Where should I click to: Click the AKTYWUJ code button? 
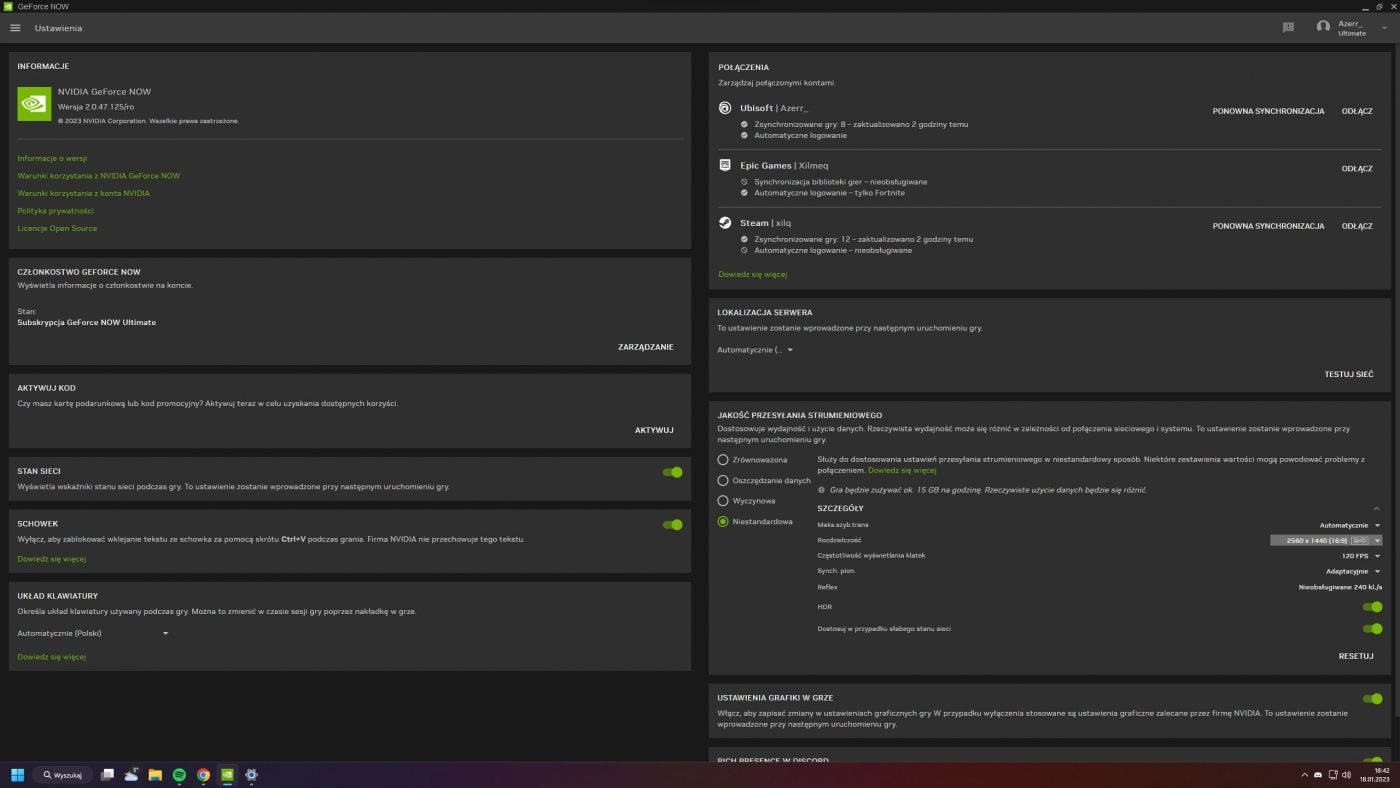(x=654, y=430)
